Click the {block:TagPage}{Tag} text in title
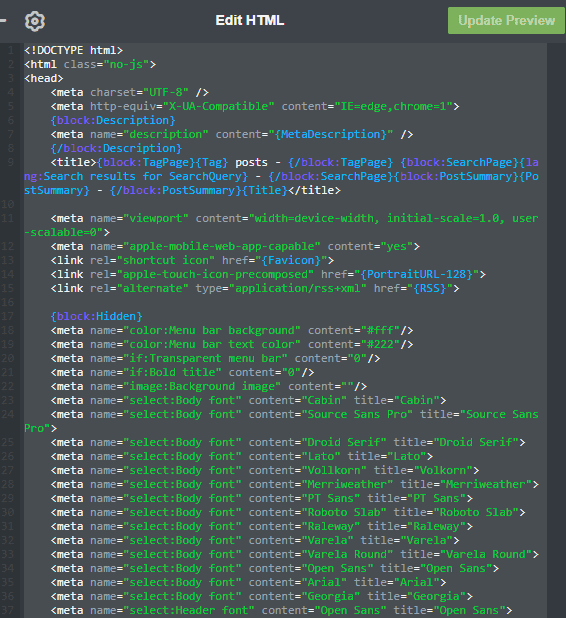Image resolution: width=566 pixels, height=618 pixels. (162, 162)
